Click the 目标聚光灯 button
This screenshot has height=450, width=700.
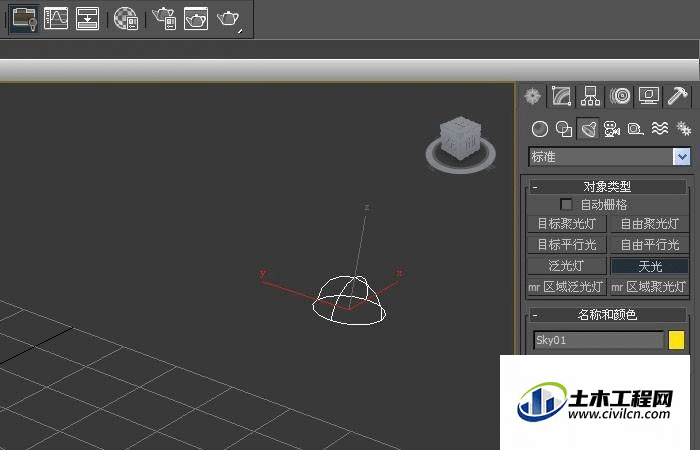point(567,224)
